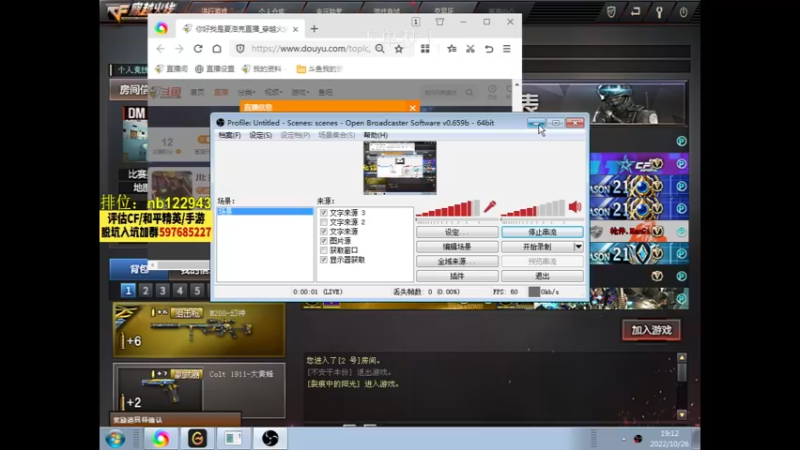Image resolution: width=800 pixels, height=450 pixels.
Task: Click 全域来源... button in OBS
Action: coord(457,261)
